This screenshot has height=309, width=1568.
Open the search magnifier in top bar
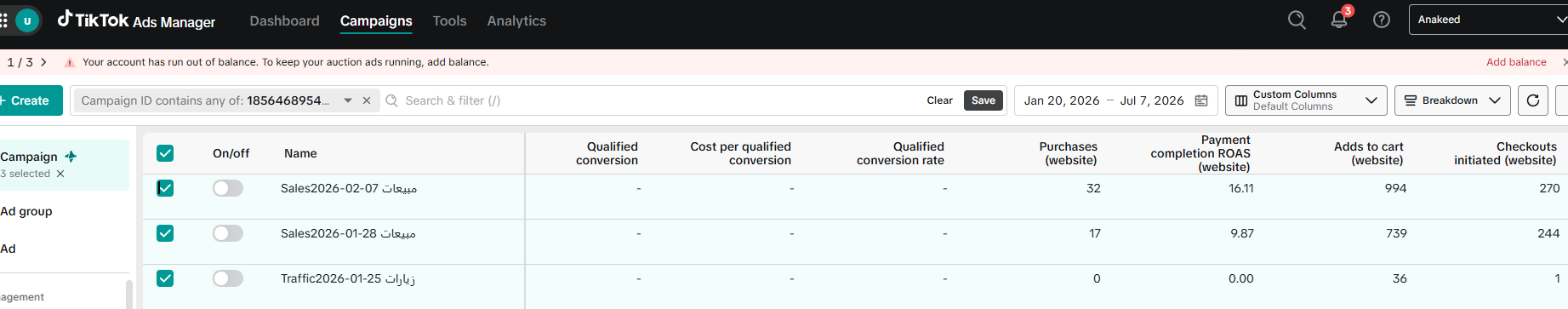(1297, 20)
